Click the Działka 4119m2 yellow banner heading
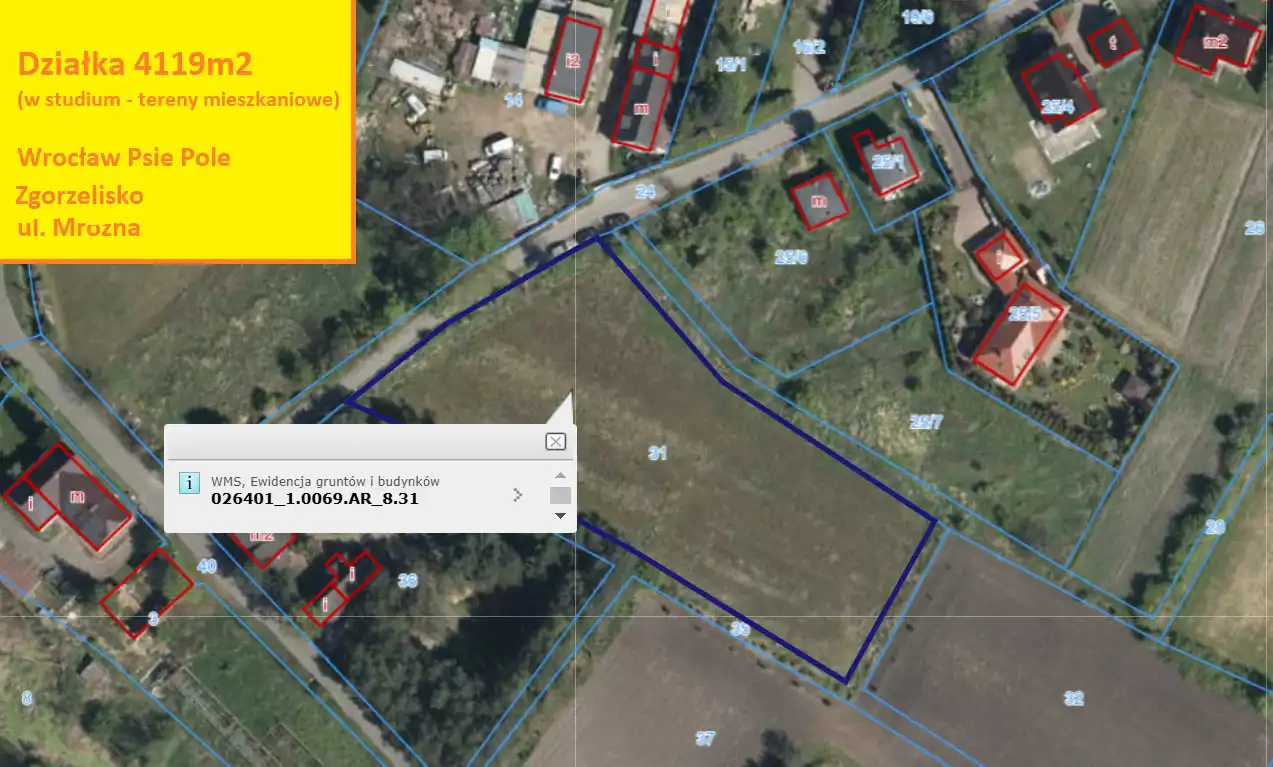 click(135, 65)
